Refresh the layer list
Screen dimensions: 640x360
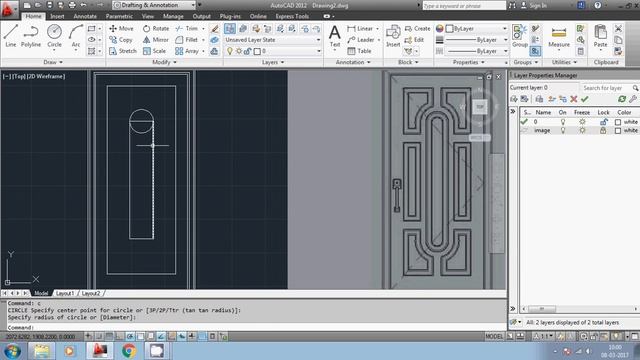[x=622, y=99]
